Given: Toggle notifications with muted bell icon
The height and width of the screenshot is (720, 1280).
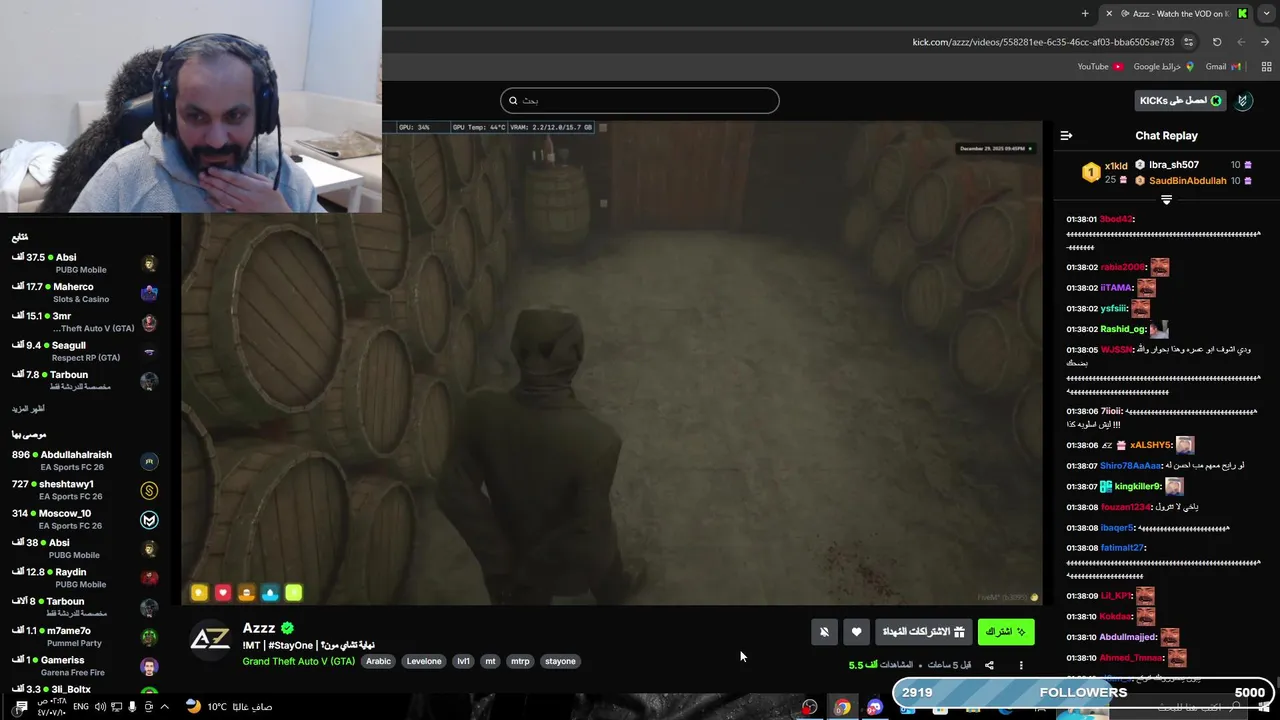Looking at the screenshot, I should 824,632.
